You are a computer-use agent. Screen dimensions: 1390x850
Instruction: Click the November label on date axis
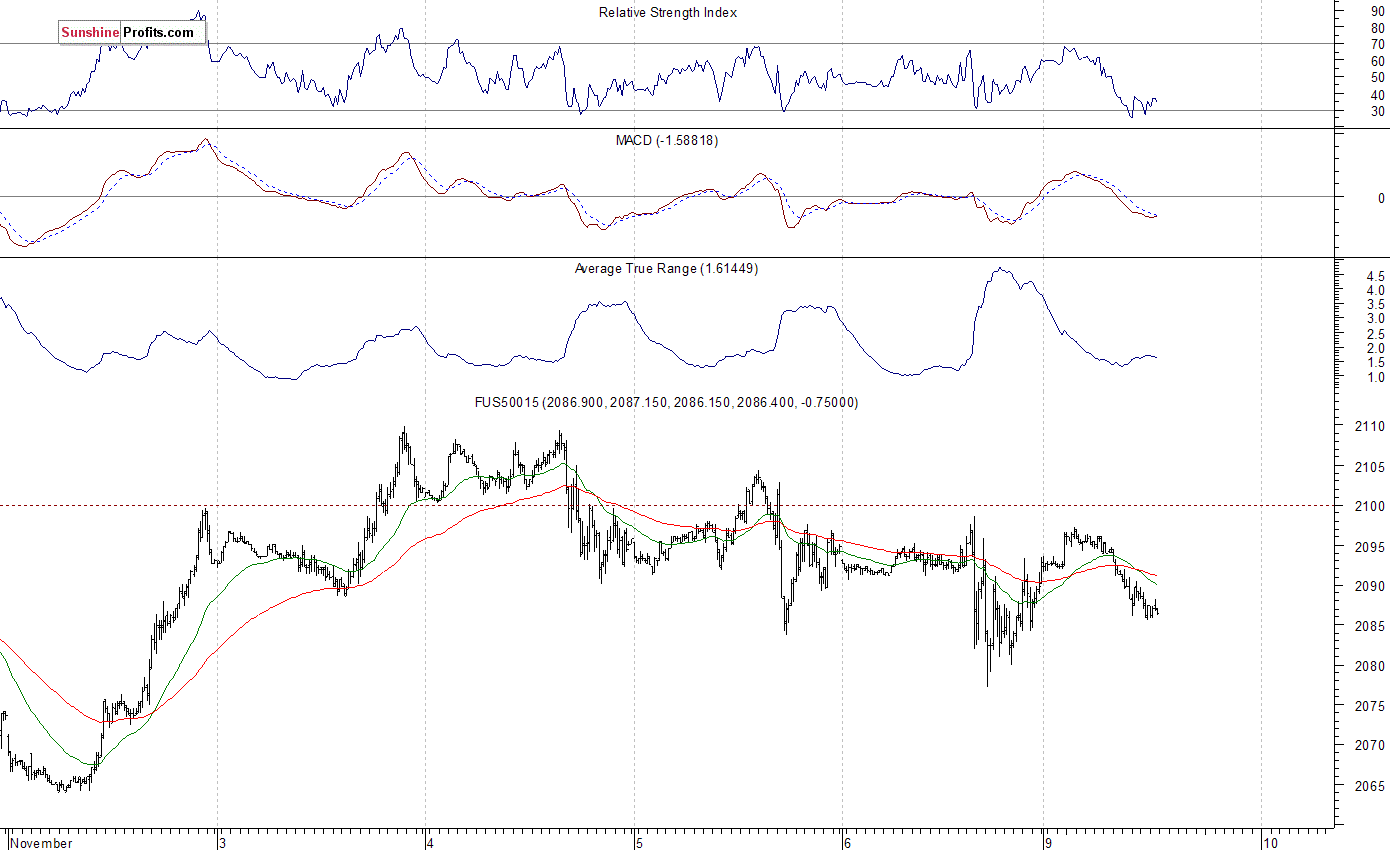[41, 843]
